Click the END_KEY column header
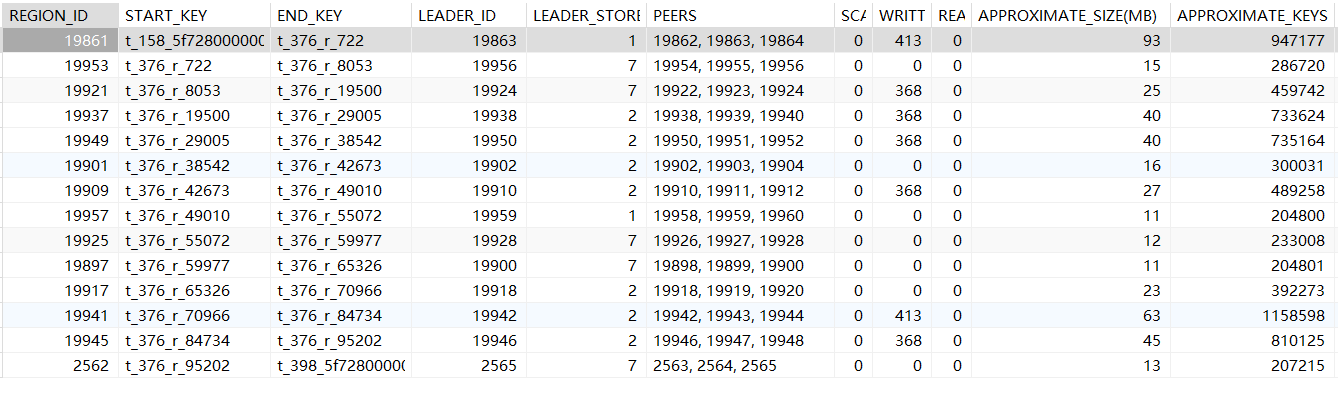 pos(312,16)
